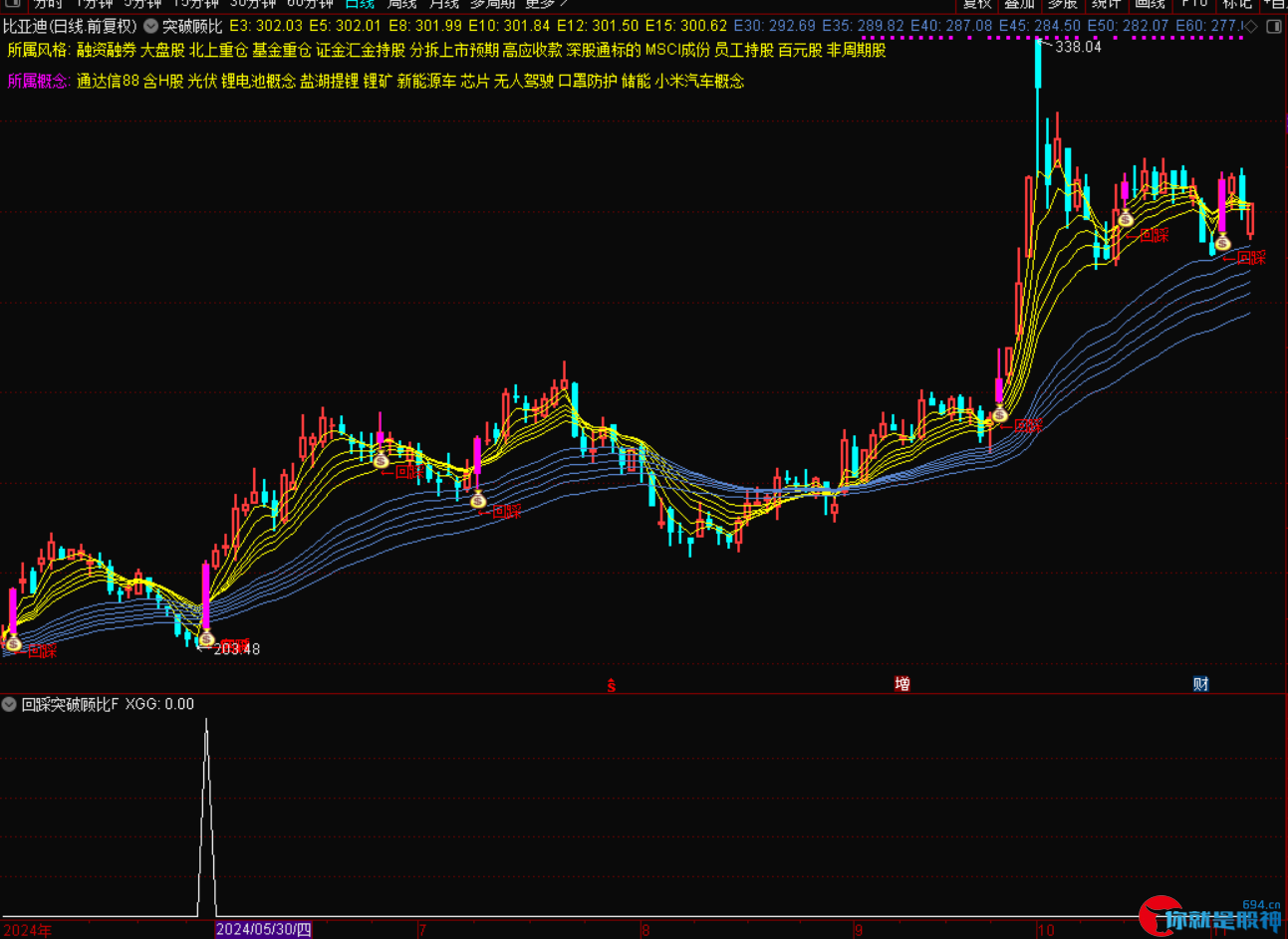Image resolution: width=1288 pixels, height=939 pixels.
Task: Switch to the 周线 period tab
Action: pos(401,4)
